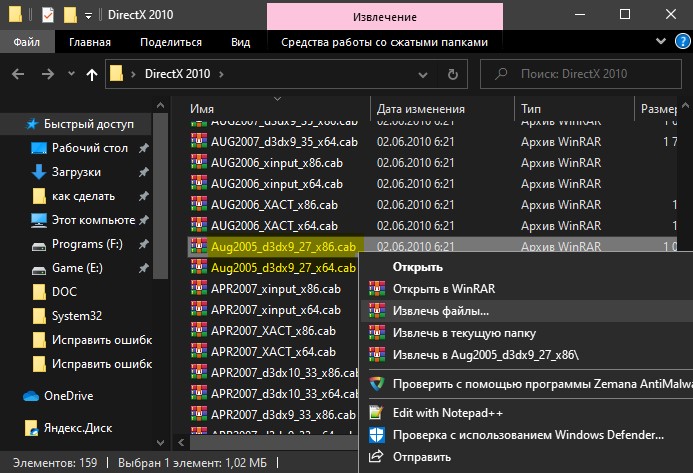Choose Открыть в WinRAR context menu entry
Screen dimensions: 693x473
tap(444, 289)
